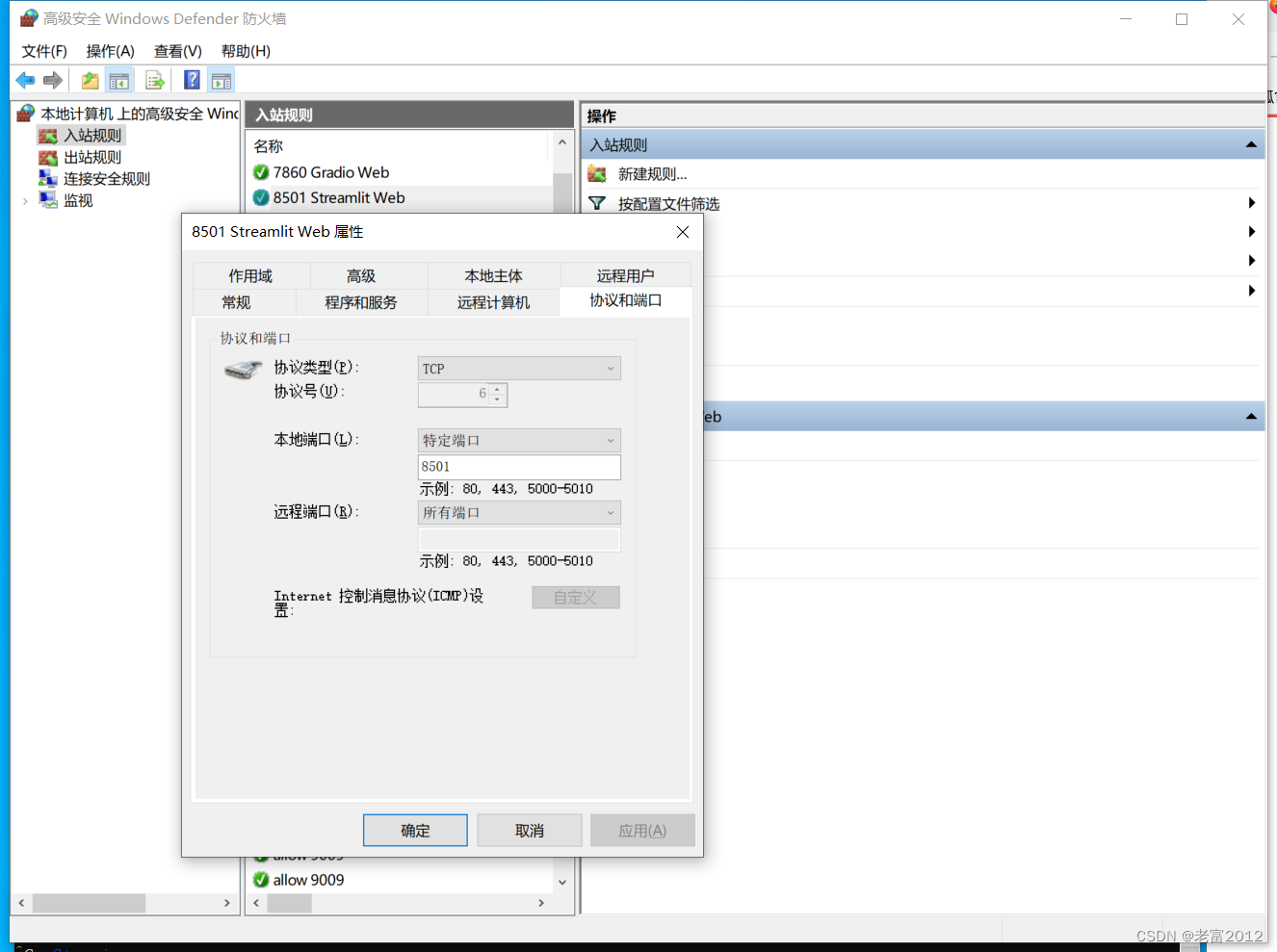Click the empty remote port input field
1277x952 pixels.
[519, 539]
